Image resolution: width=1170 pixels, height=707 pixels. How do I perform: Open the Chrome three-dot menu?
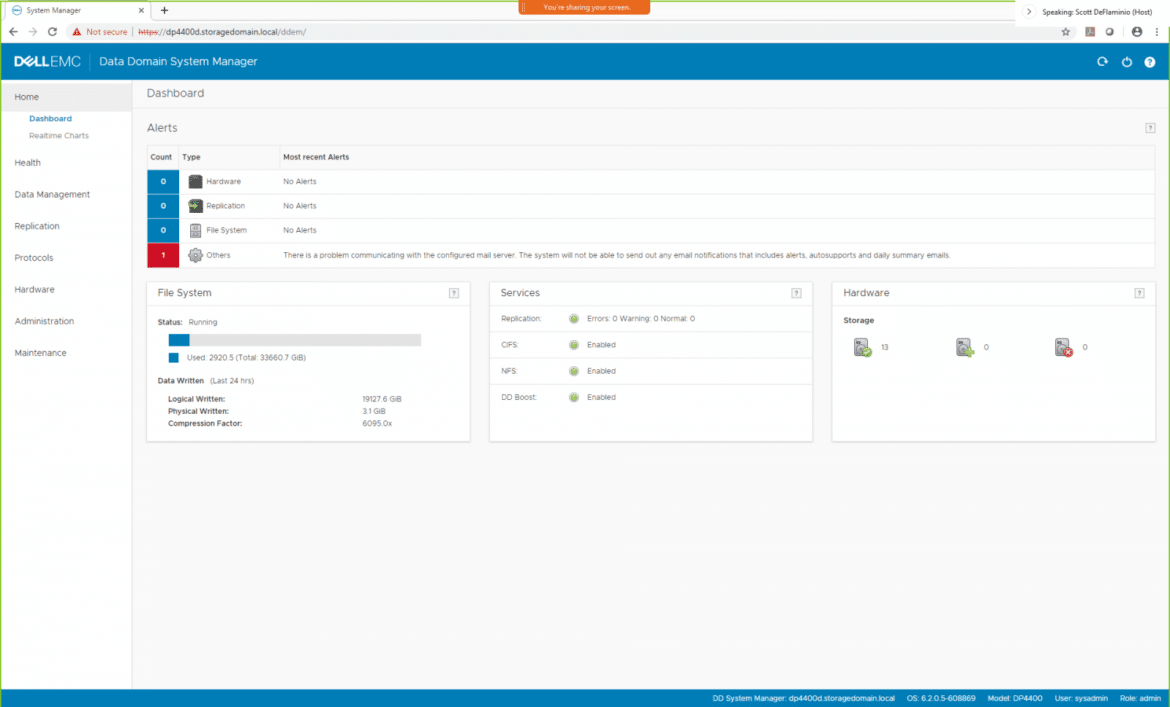tap(1157, 32)
